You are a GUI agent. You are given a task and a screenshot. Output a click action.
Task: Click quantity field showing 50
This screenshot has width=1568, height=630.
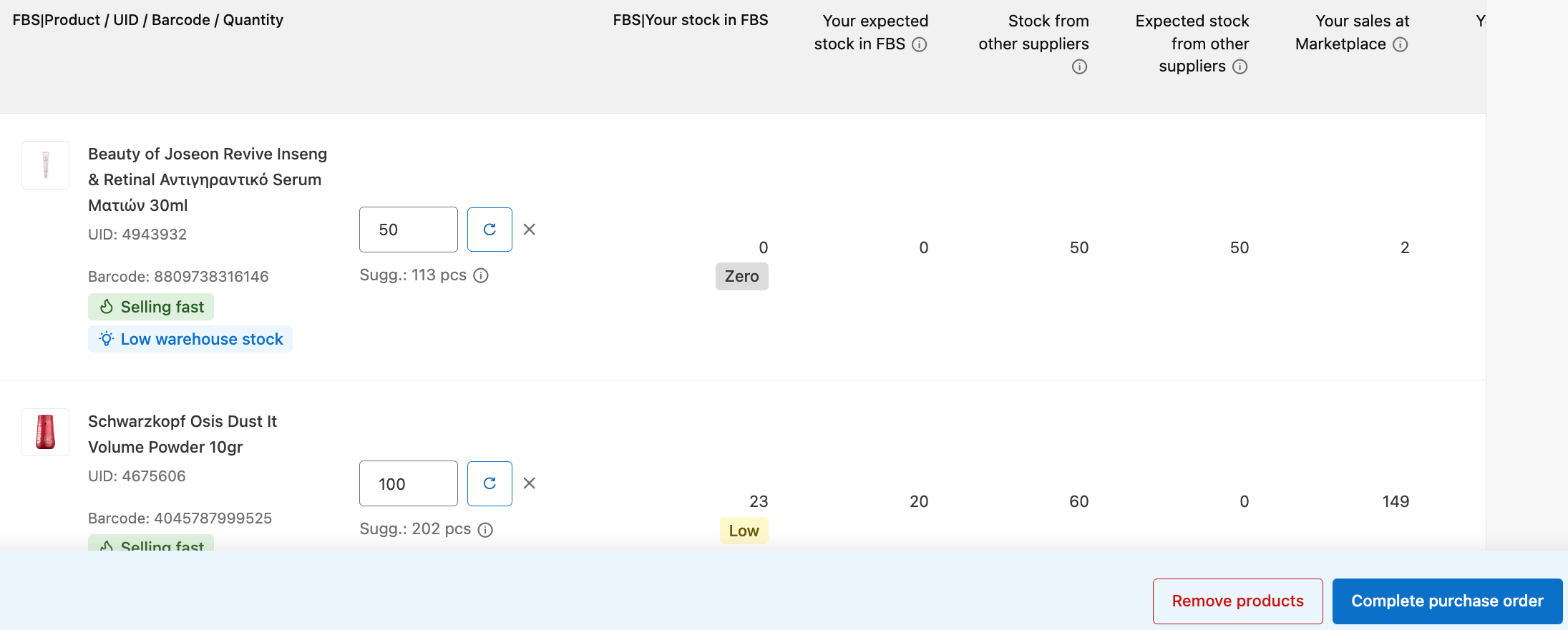(x=408, y=230)
